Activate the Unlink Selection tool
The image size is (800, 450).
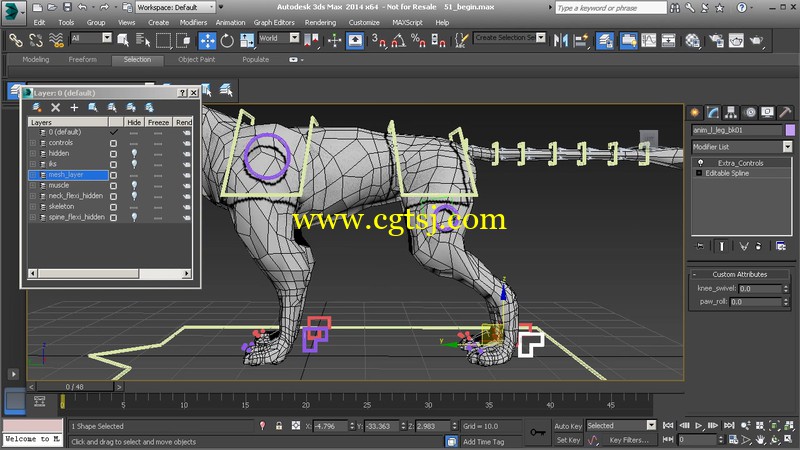pyautogui.click(x=36, y=40)
